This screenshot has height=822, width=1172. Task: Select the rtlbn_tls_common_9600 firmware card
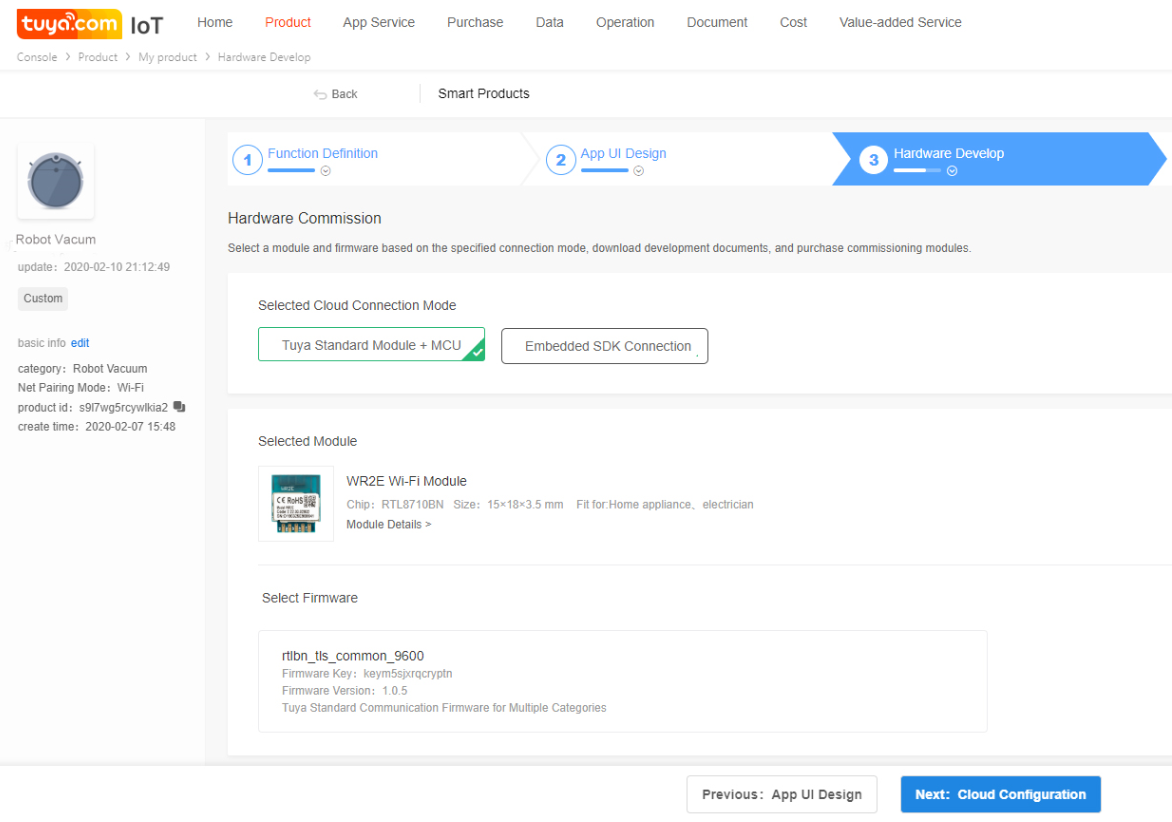622,680
